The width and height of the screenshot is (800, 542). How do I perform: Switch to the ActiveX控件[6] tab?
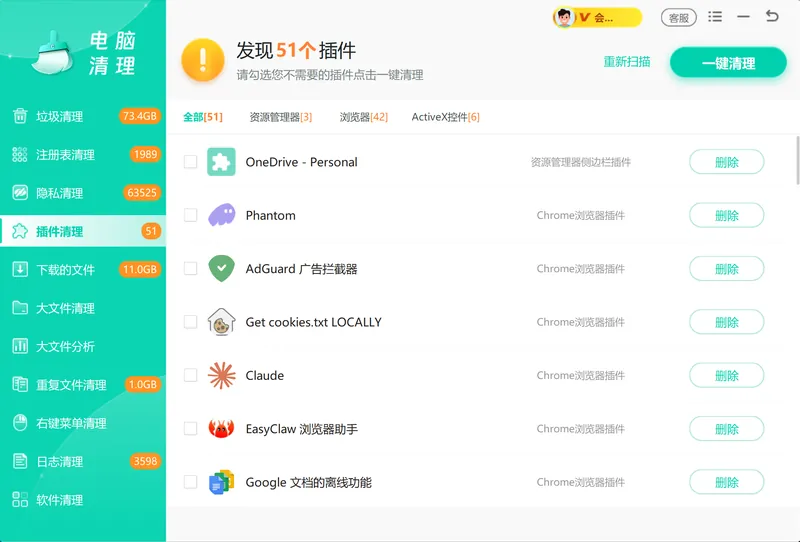pyautogui.click(x=445, y=117)
